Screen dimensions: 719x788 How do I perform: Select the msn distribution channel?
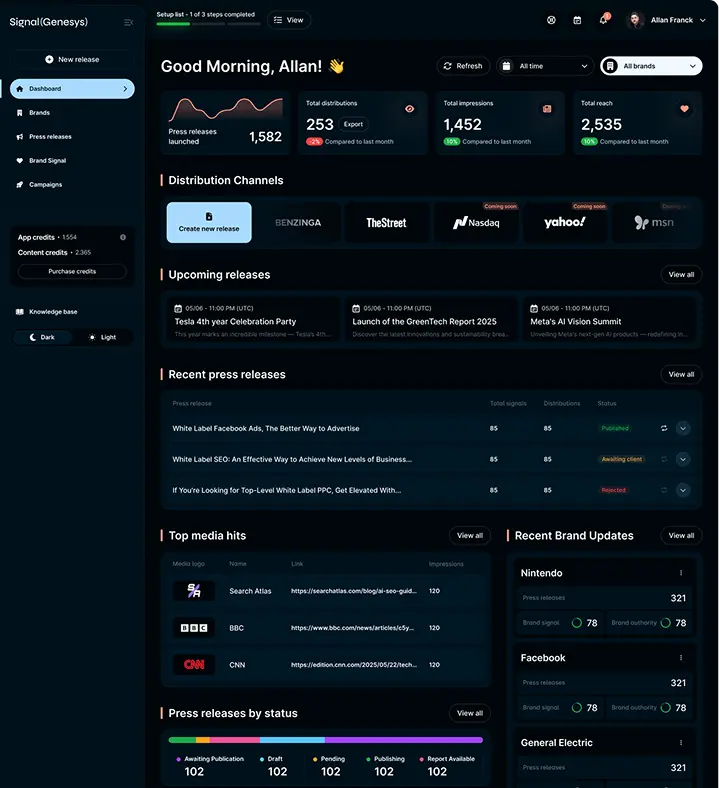point(654,223)
